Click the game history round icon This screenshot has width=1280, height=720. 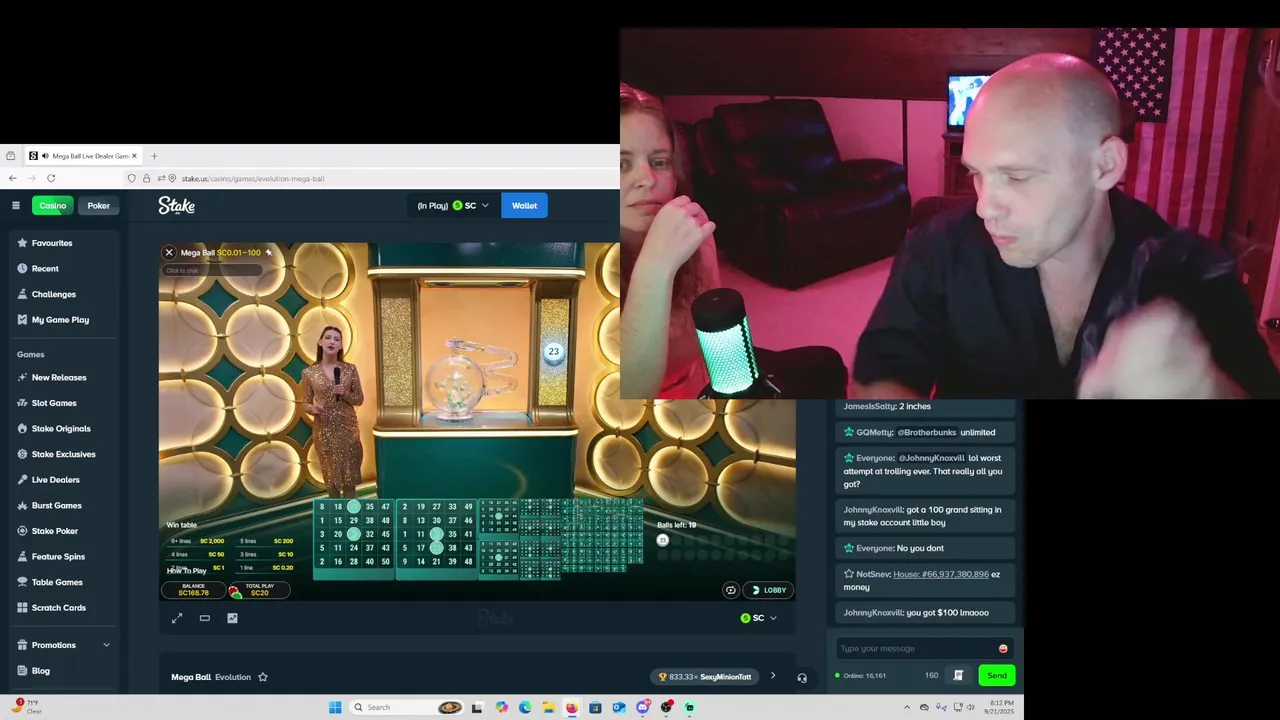731,590
